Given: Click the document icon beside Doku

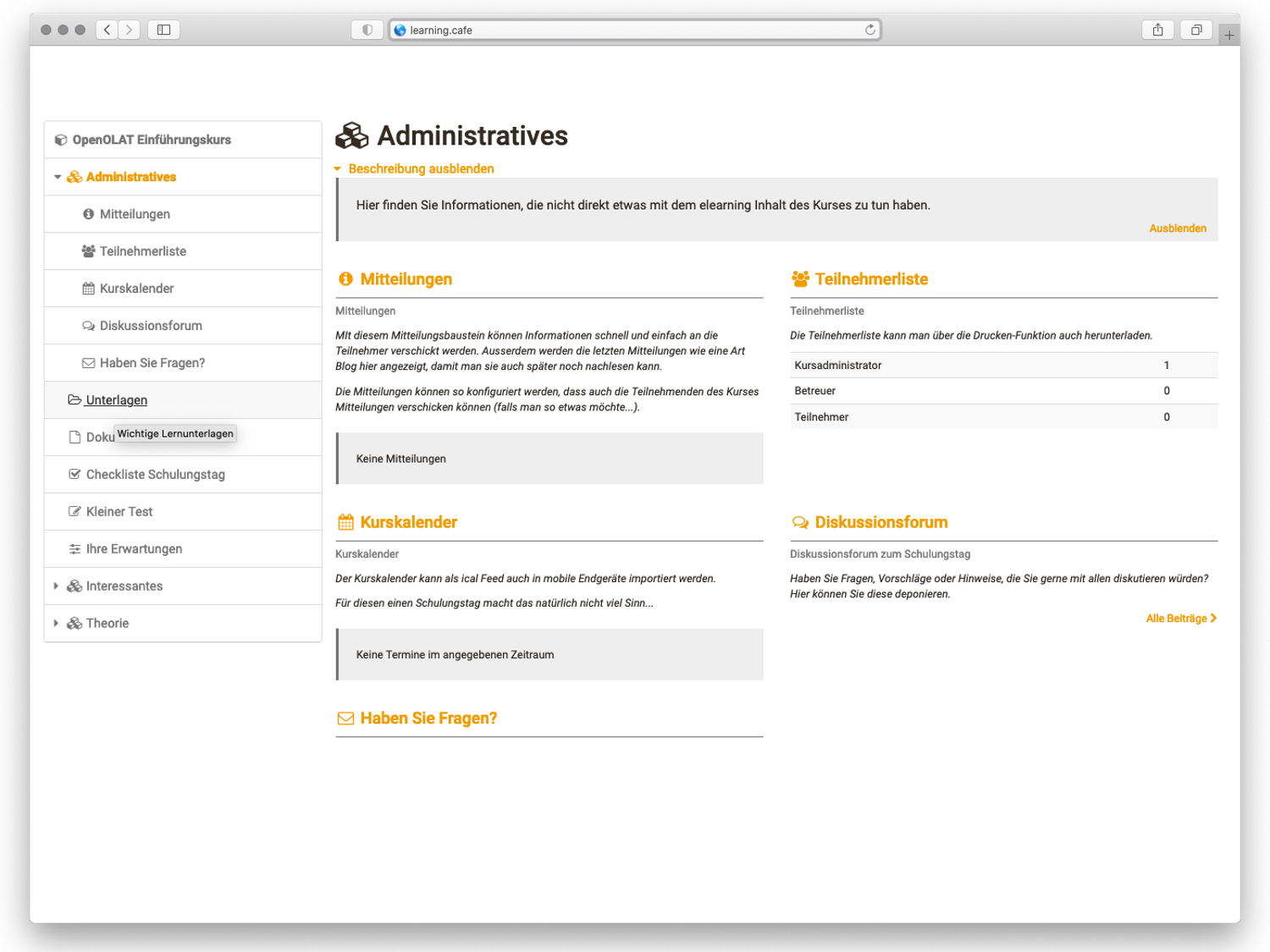Looking at the screenshot, I should click(75, 437).
